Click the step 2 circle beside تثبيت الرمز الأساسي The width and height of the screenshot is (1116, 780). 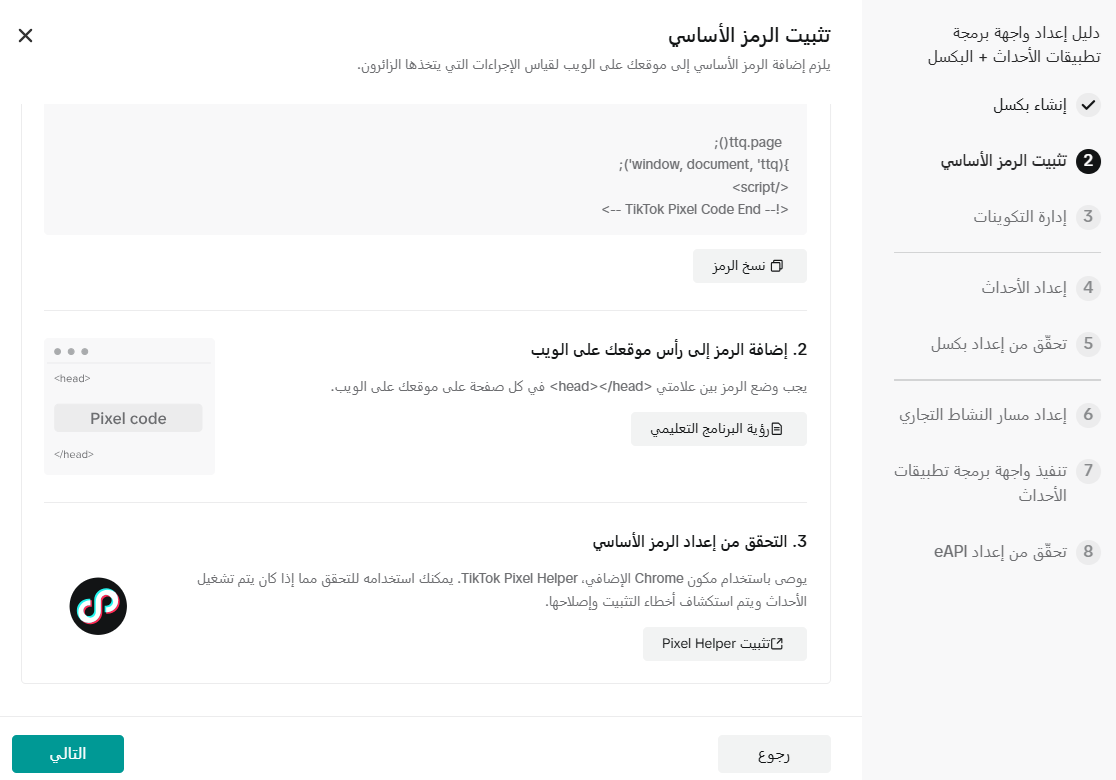pyautogui.click(x=1090, y=160)
